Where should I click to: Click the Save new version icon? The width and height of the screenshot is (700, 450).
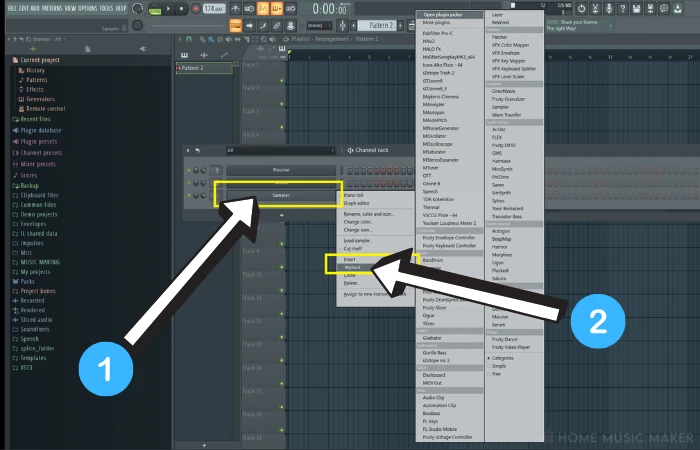pos(650,8)
